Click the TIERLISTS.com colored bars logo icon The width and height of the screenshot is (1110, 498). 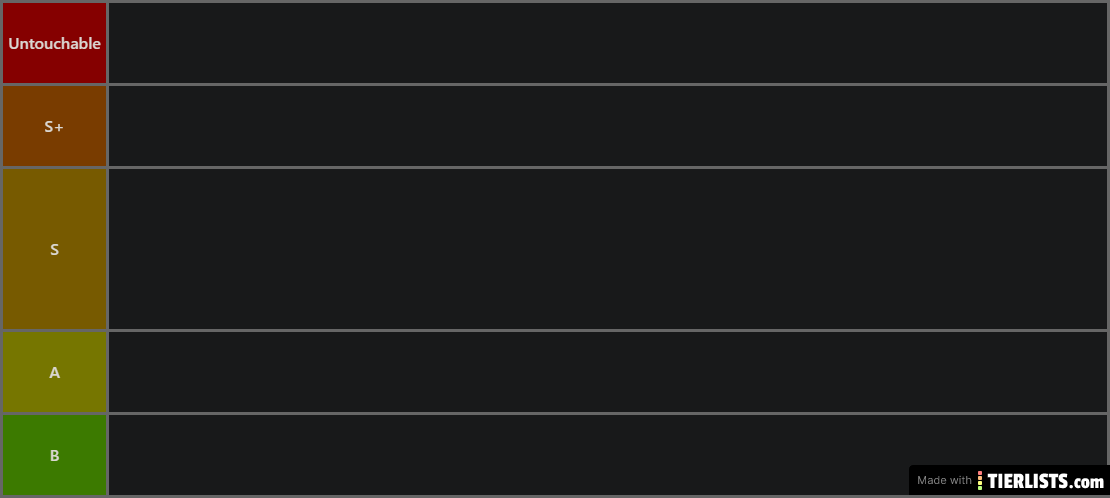pyautogui.click(x=980, y=481)
